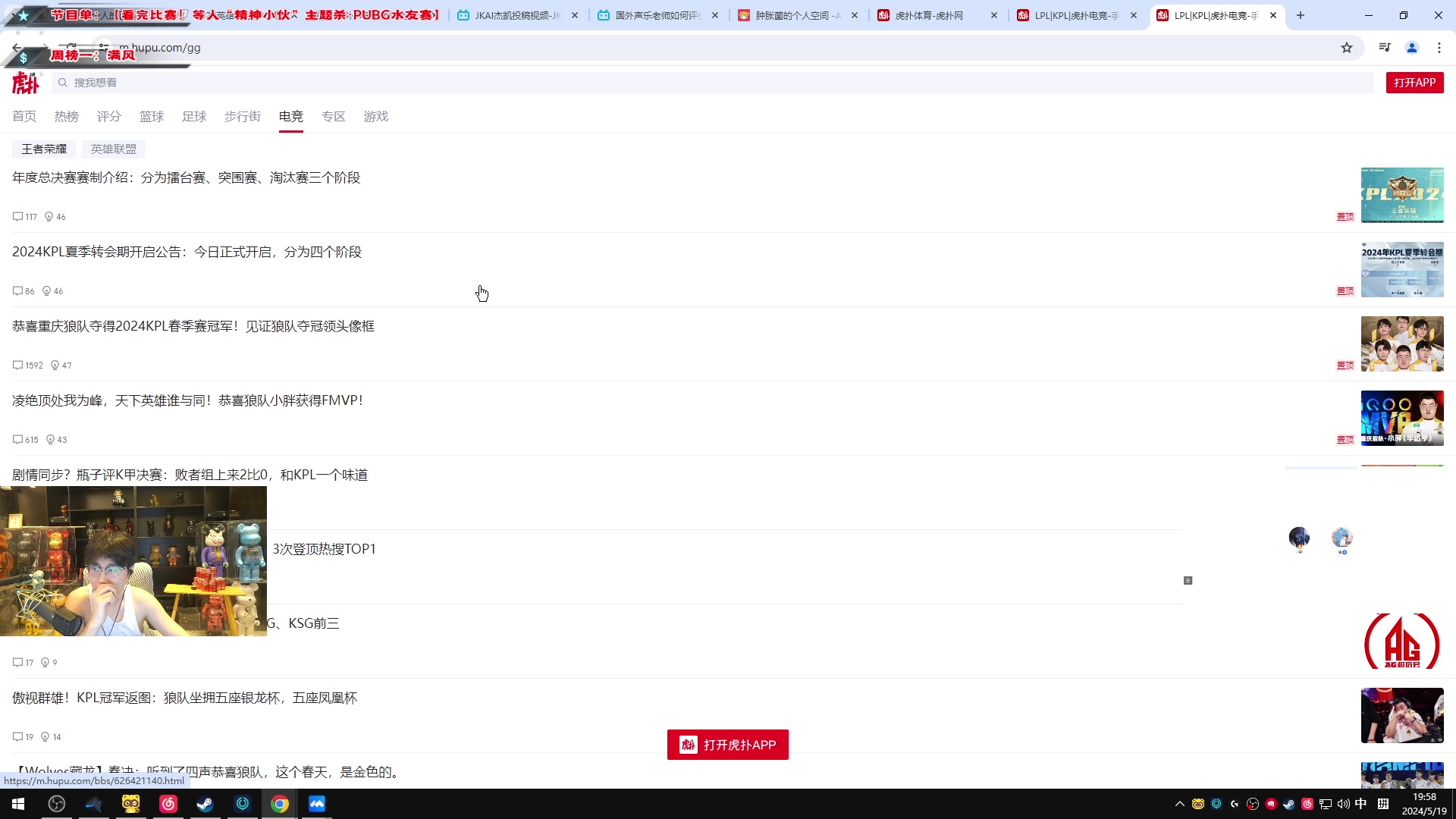Toggle the 中 input language indicator
Viewport: 1456px width, 819px height.
(x=1361, y=804)
